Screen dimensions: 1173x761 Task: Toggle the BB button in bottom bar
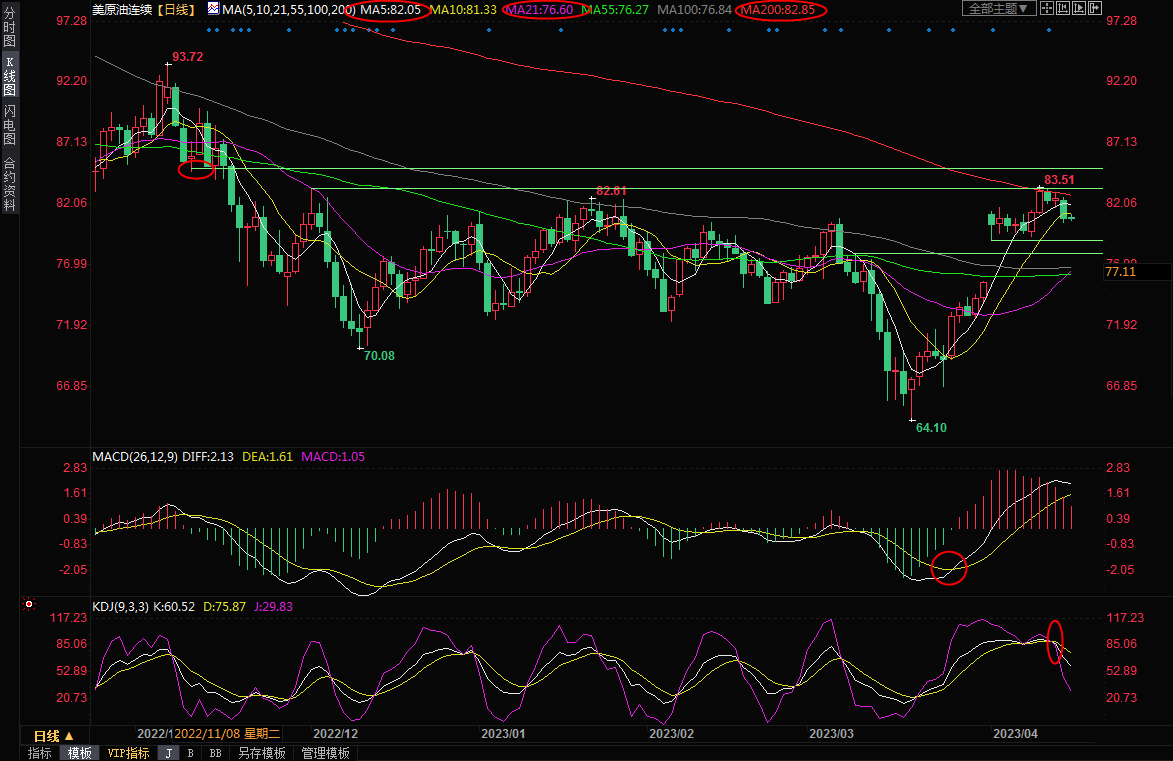point(215,753)
